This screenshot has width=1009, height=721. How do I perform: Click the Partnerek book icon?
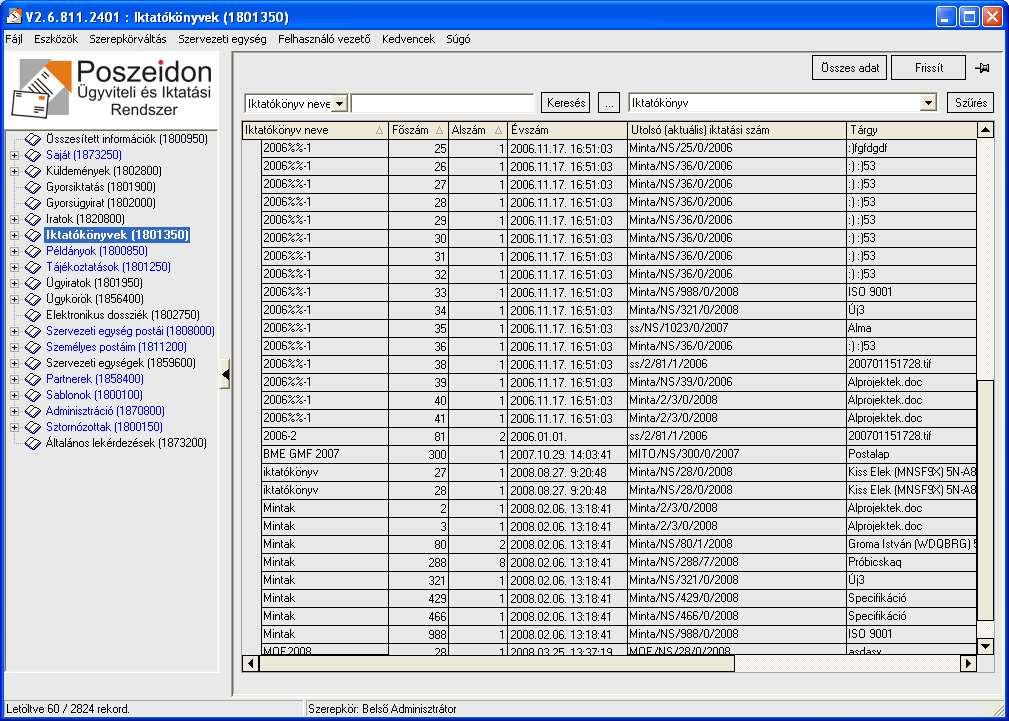point(33,379)
